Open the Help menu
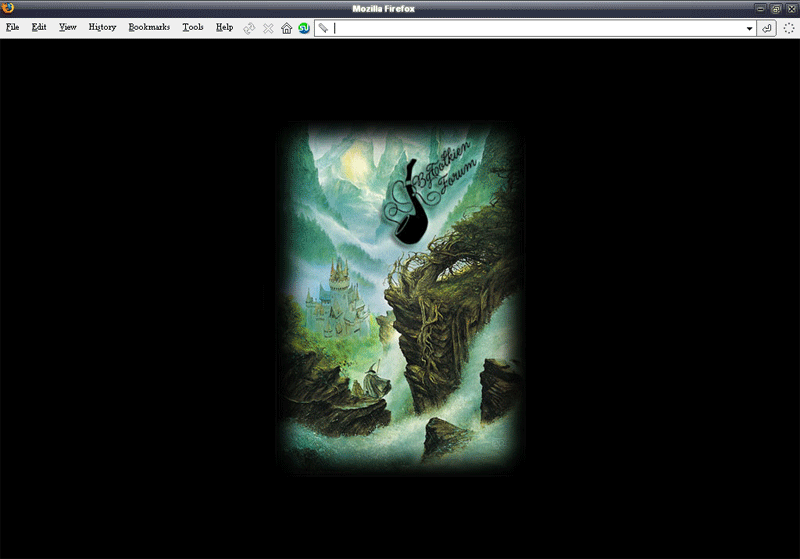This screenshot has width=800, height=559. tap(224, 27)
